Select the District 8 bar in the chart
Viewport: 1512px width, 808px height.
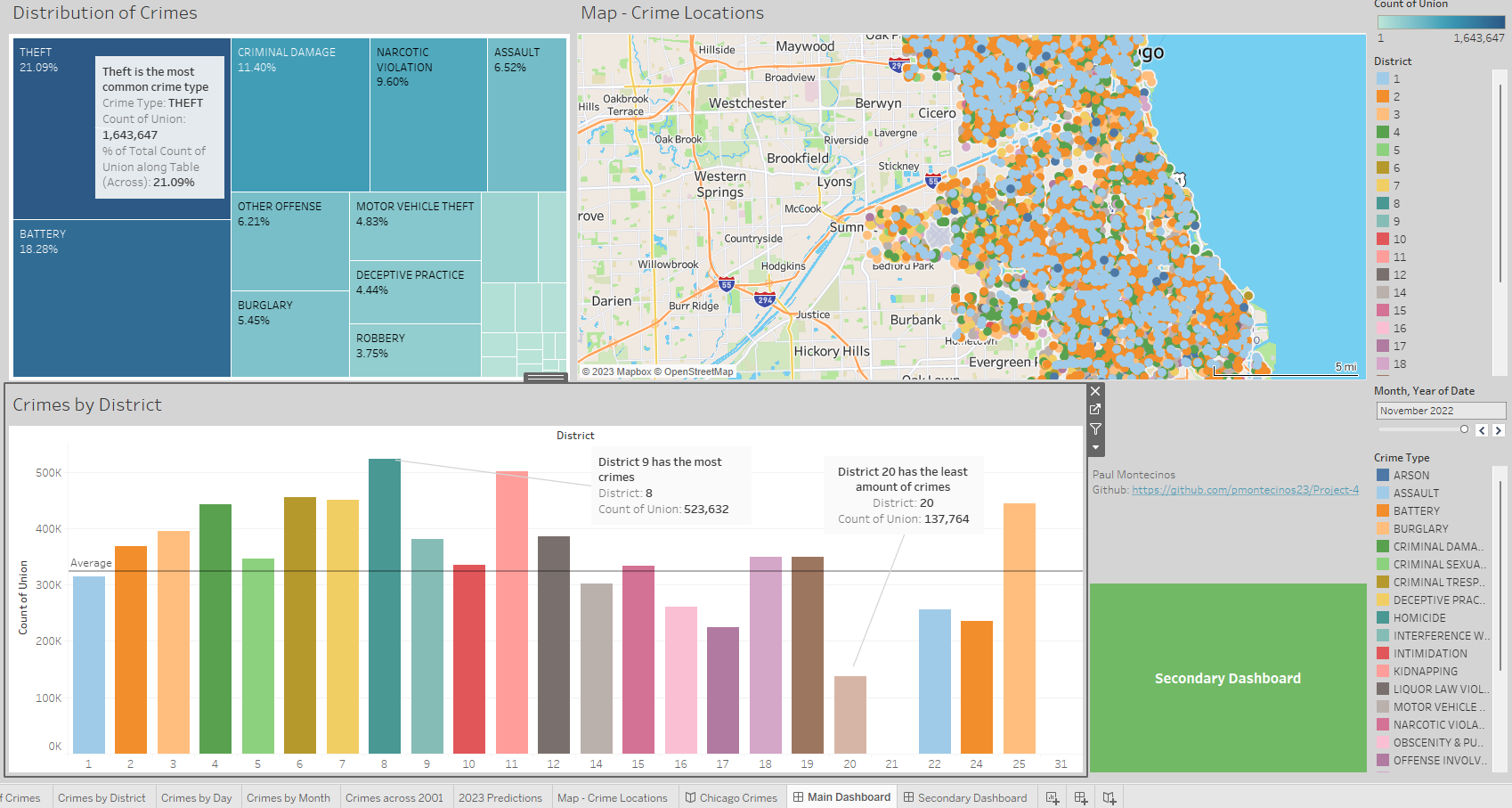[x=383, y=606]
